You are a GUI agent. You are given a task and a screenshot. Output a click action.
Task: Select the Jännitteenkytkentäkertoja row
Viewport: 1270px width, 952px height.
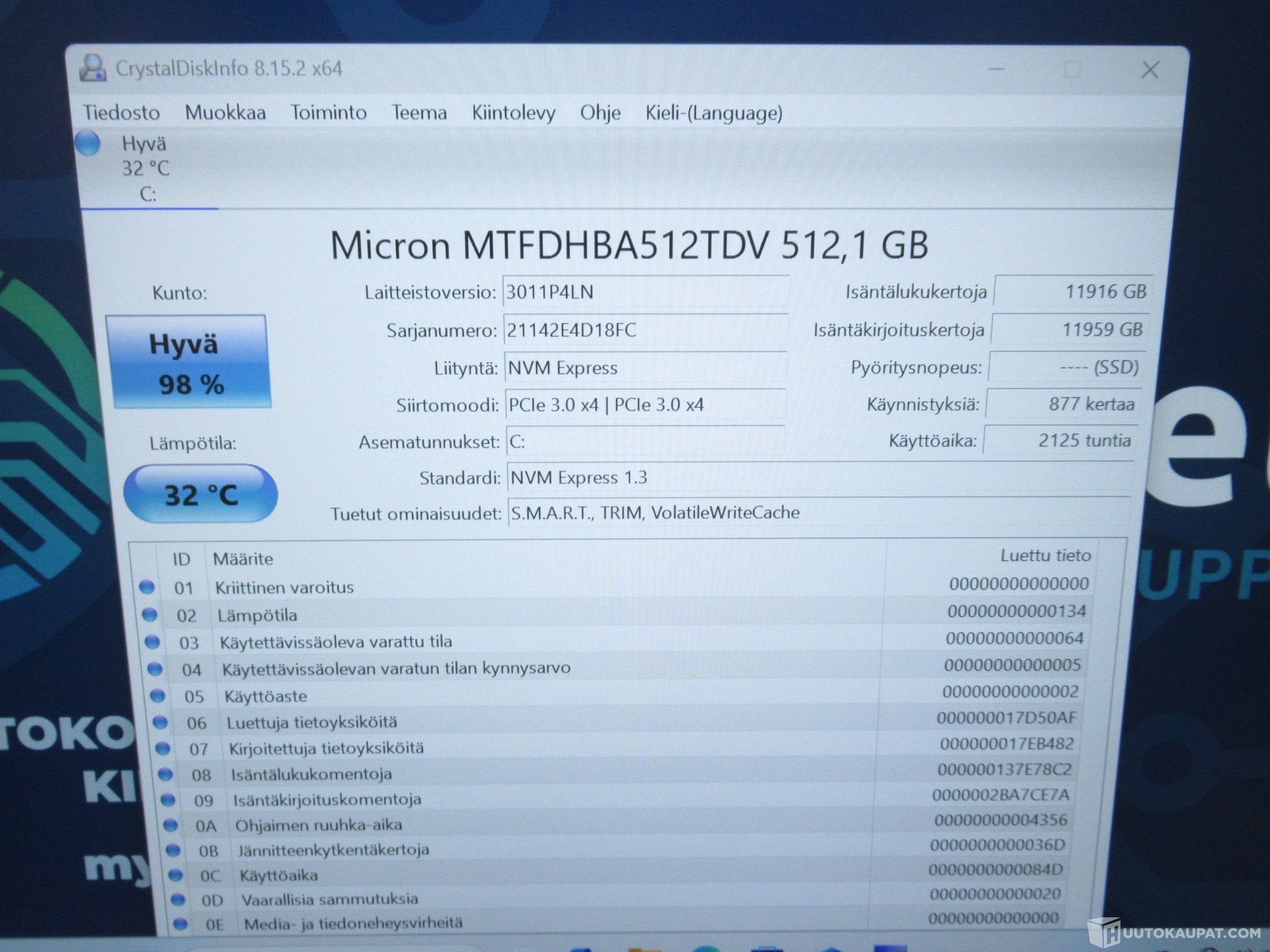click(x=616, y=848)
